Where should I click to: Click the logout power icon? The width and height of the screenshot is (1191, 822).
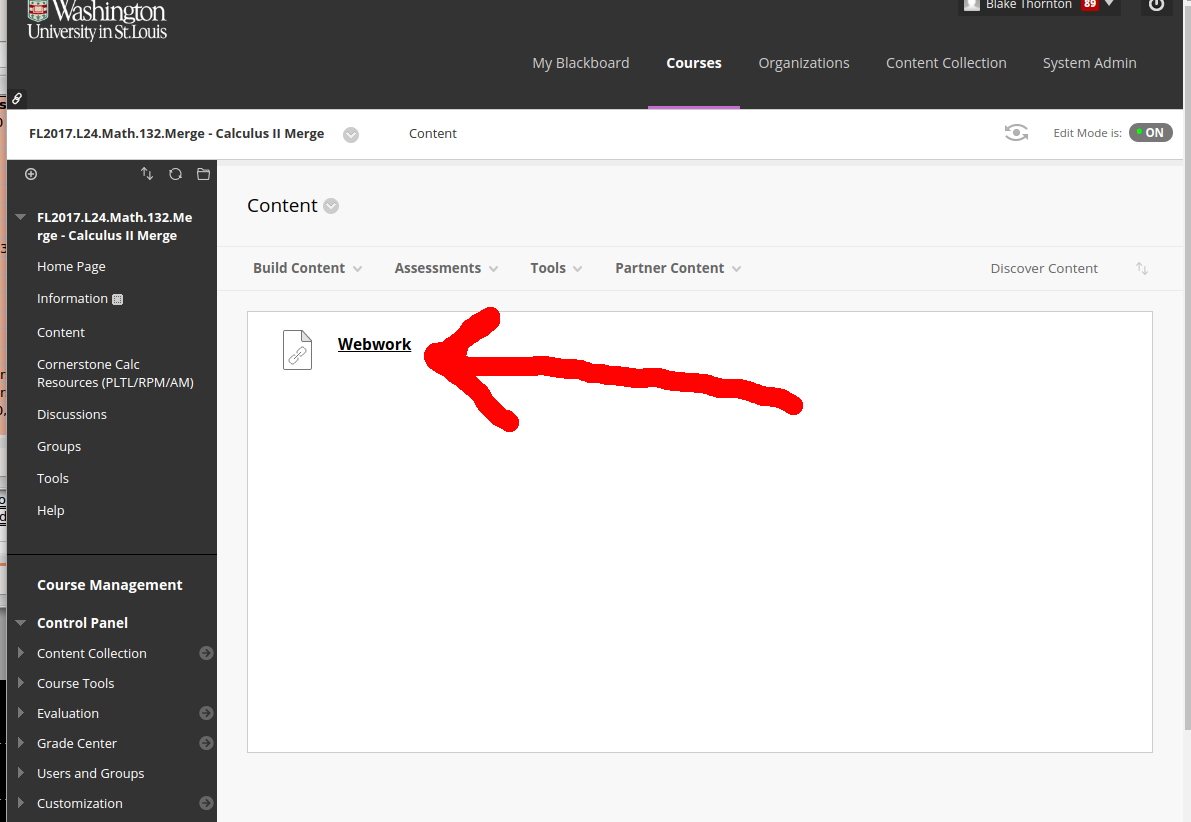click(x=1156, y=5)
